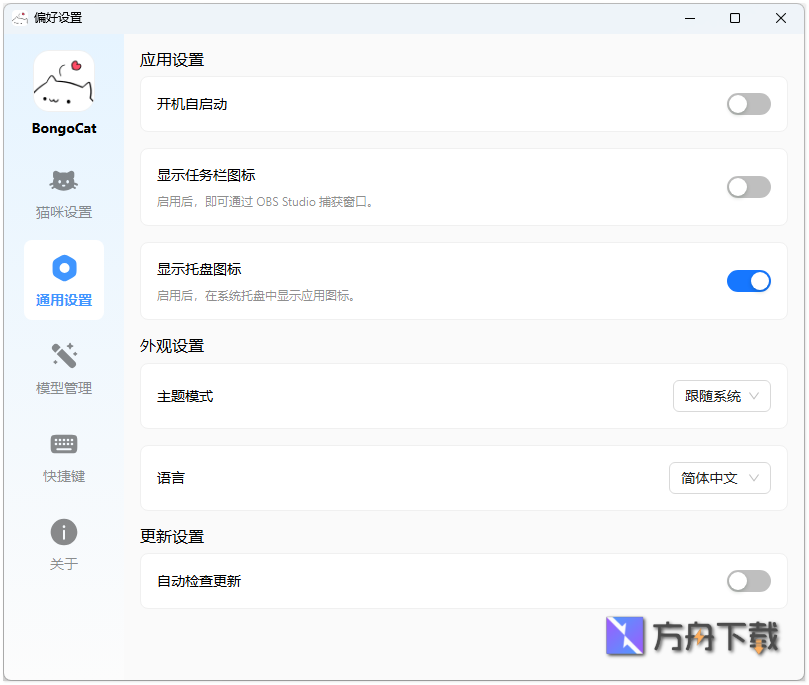
Task: Click the app icon in the title bar
Action: (x=19, y=17)
